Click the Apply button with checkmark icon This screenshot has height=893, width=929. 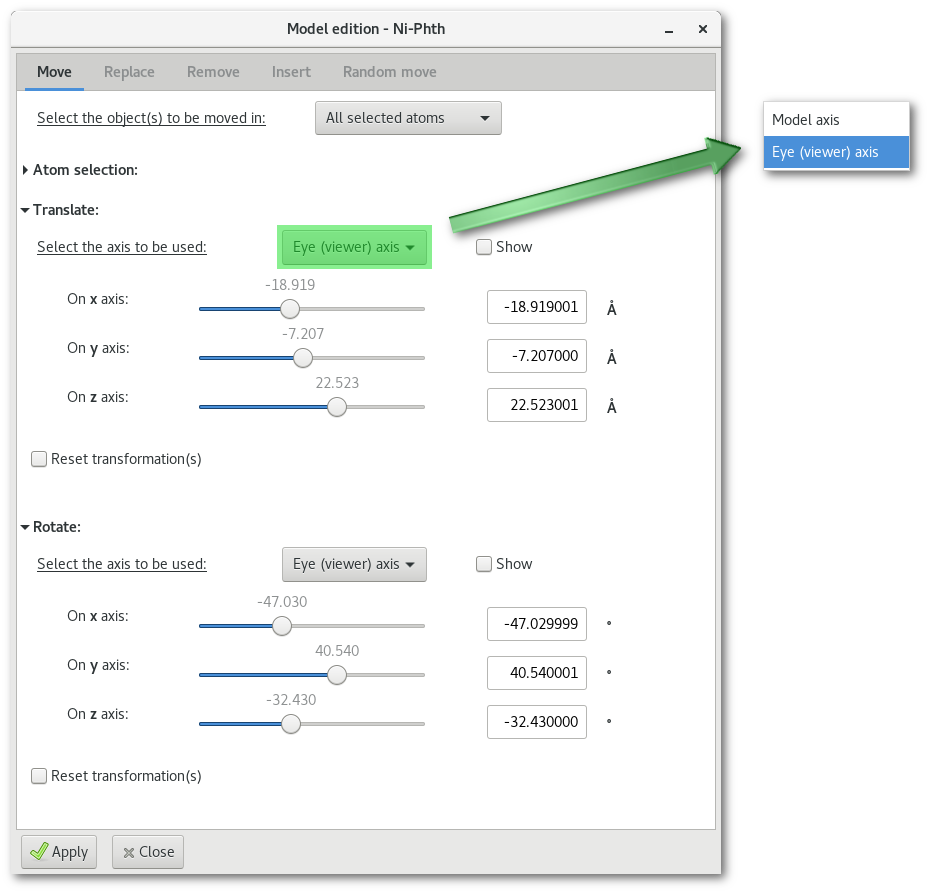(60, 852)
